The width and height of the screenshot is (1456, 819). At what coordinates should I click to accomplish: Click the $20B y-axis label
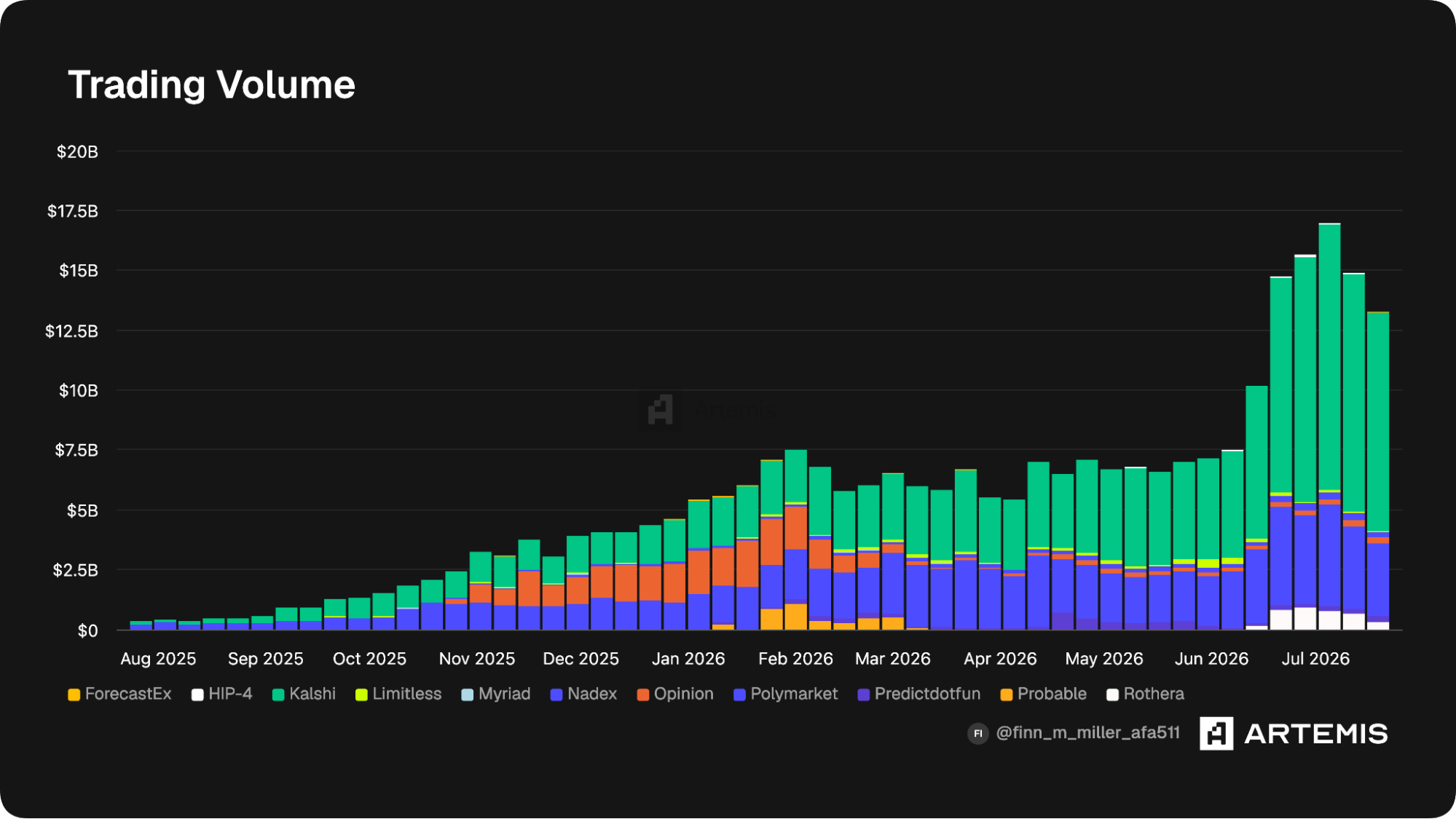pos(77,151)
